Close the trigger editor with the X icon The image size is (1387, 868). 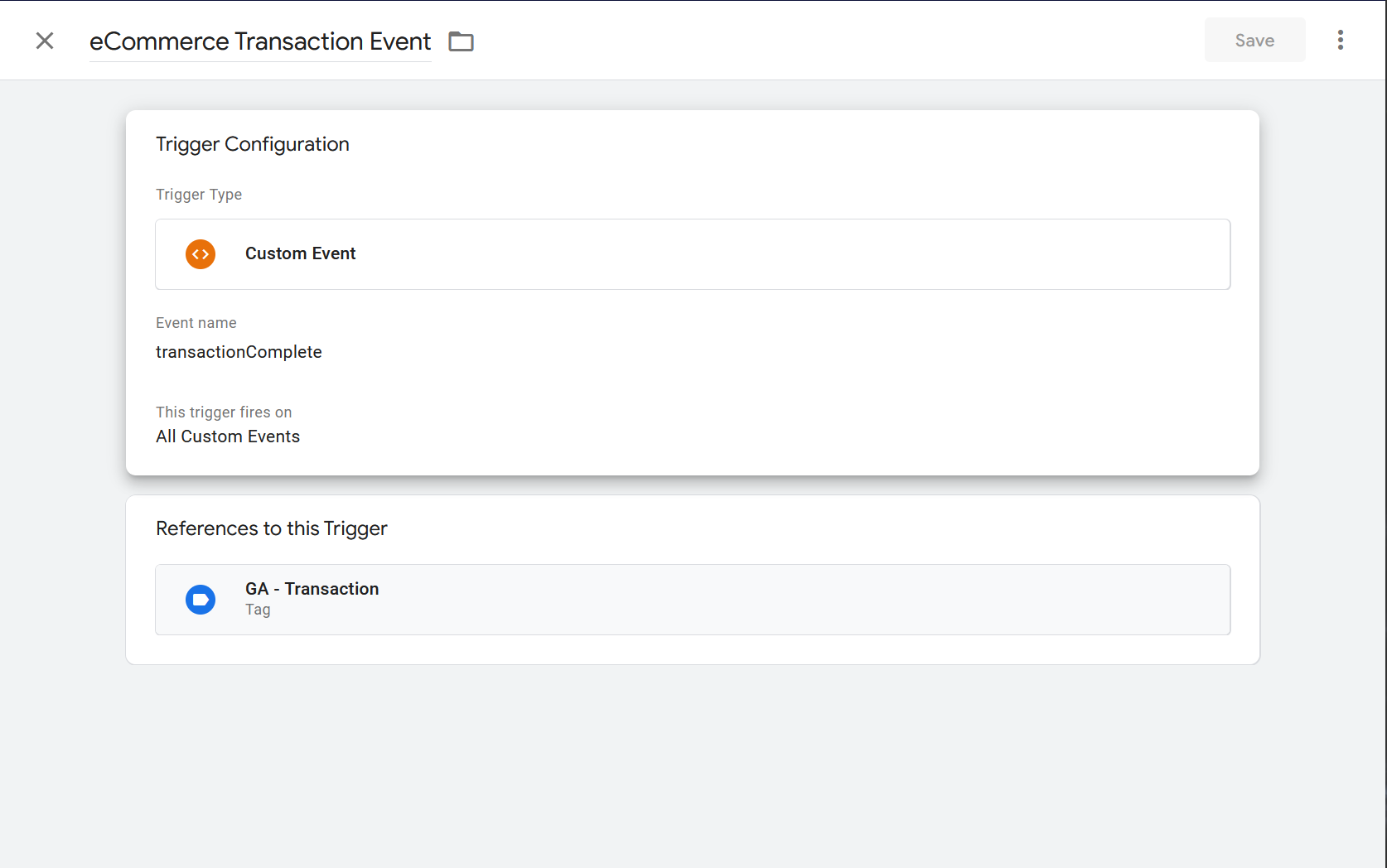(45, 41)
